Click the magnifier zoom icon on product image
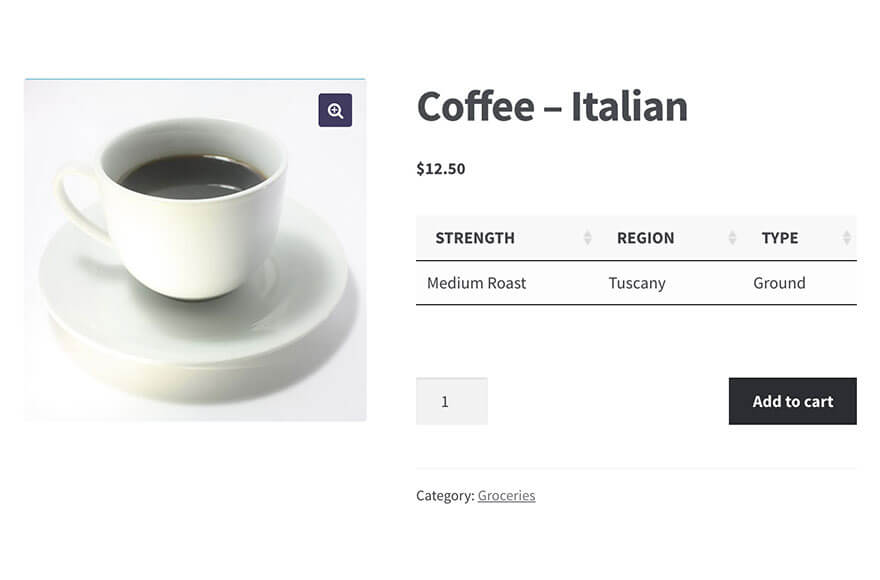 click(x=335, y=111)
